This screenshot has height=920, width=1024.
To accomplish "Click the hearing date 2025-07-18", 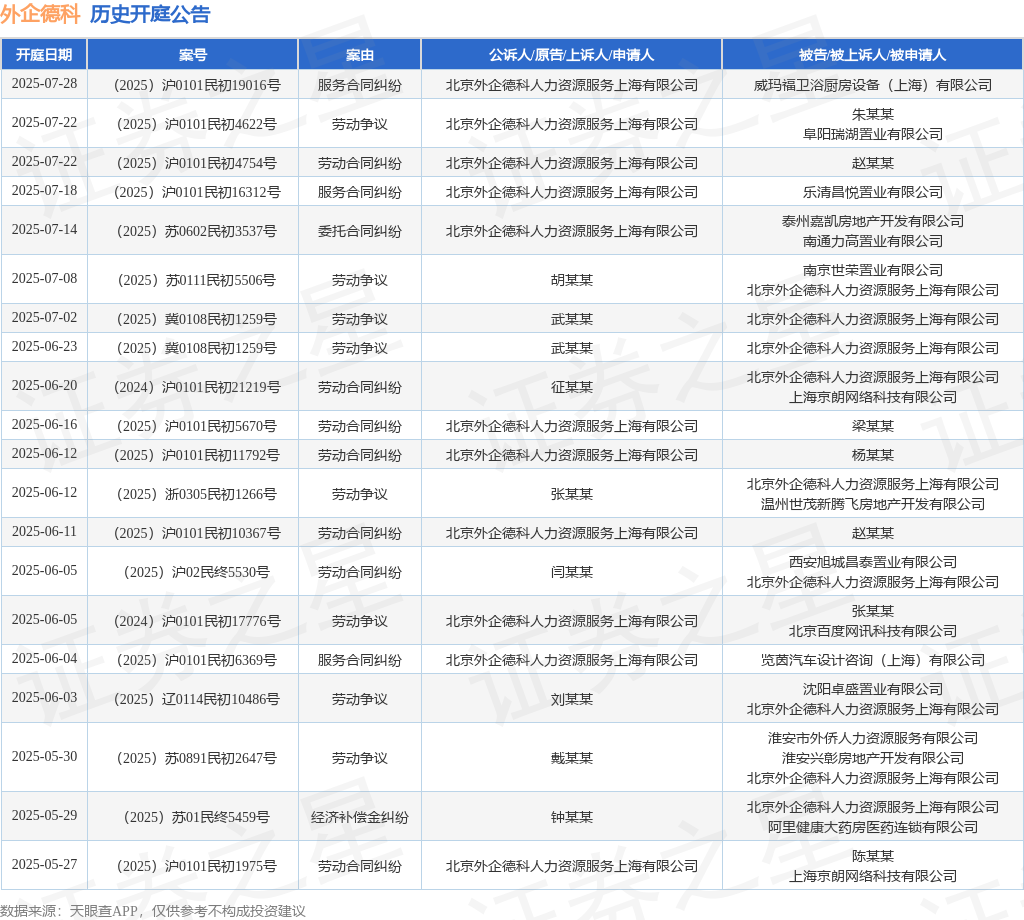I will point(44,191).
